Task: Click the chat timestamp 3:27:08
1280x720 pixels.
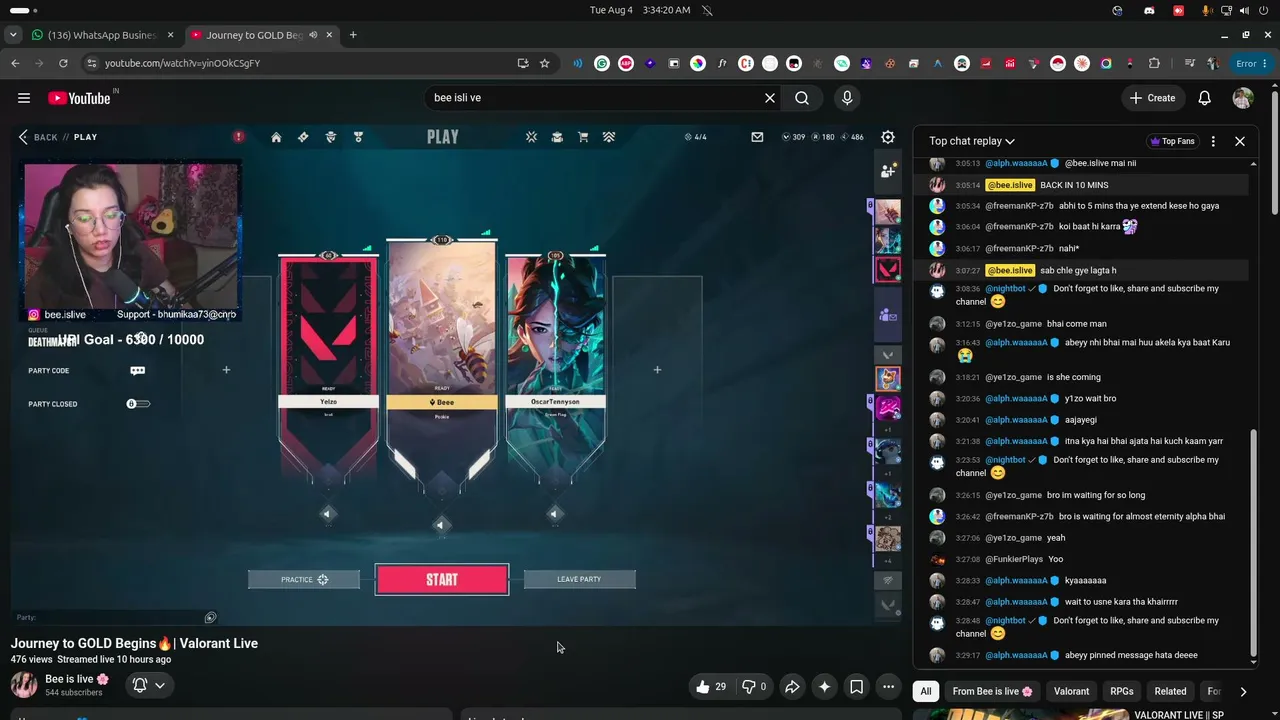Action: 968,559
